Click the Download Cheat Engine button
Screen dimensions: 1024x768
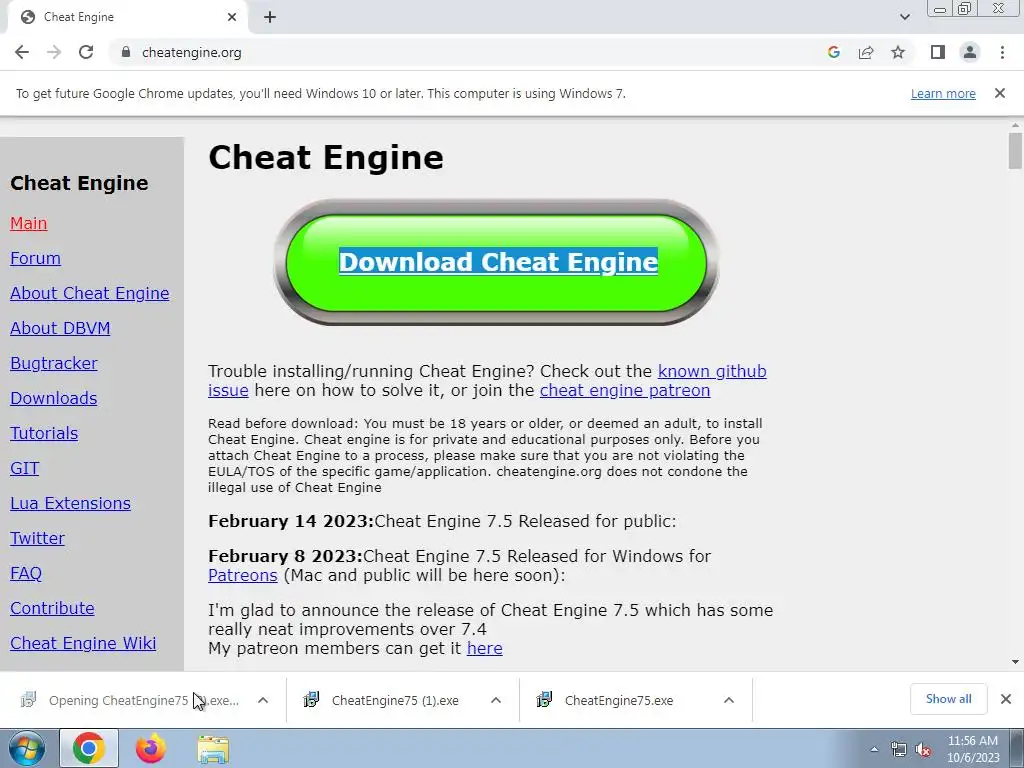click(498, 262)
